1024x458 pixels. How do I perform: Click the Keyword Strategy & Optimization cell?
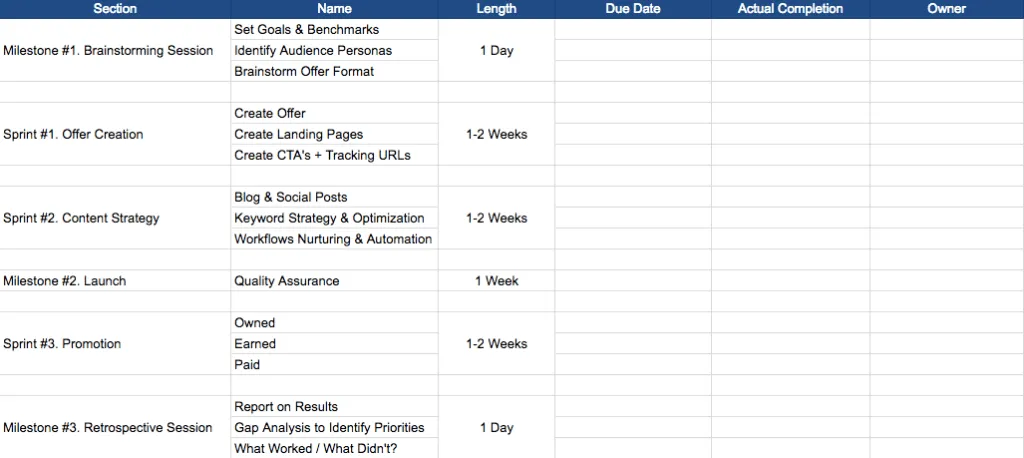coord(329,218)
